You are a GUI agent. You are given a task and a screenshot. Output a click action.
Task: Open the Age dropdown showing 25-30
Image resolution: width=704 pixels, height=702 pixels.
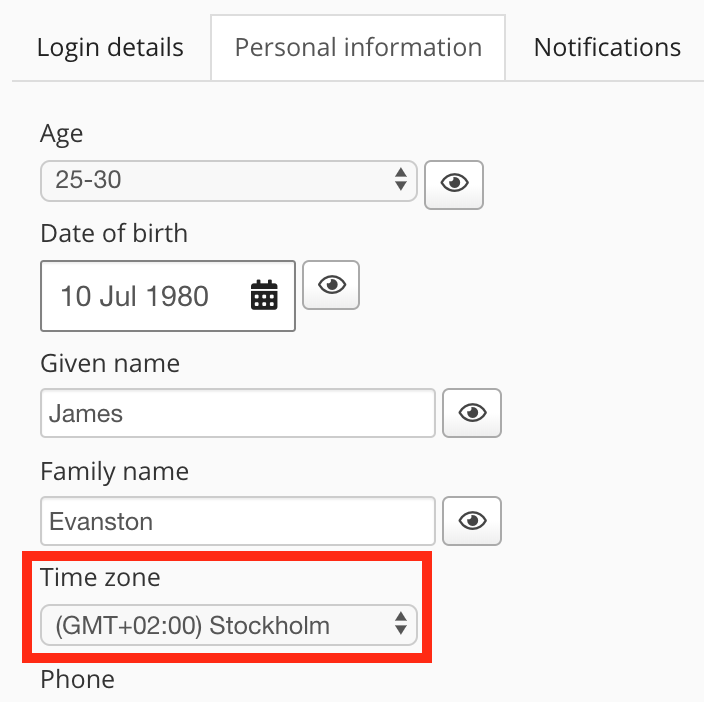pos(228,180)
